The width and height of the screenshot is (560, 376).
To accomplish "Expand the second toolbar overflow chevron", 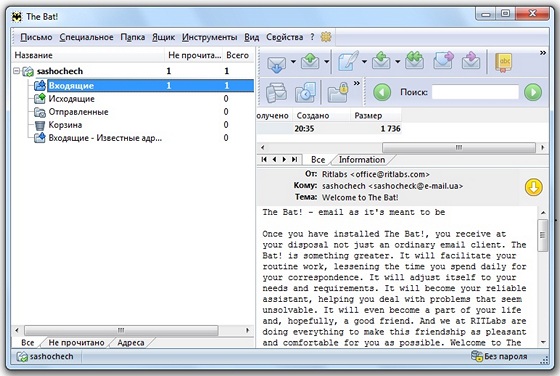I will [x=356, y=83].
